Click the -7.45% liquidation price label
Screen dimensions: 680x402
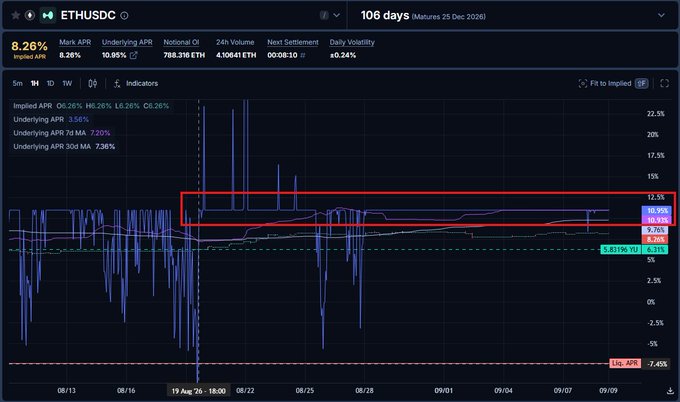coord(657,363)
